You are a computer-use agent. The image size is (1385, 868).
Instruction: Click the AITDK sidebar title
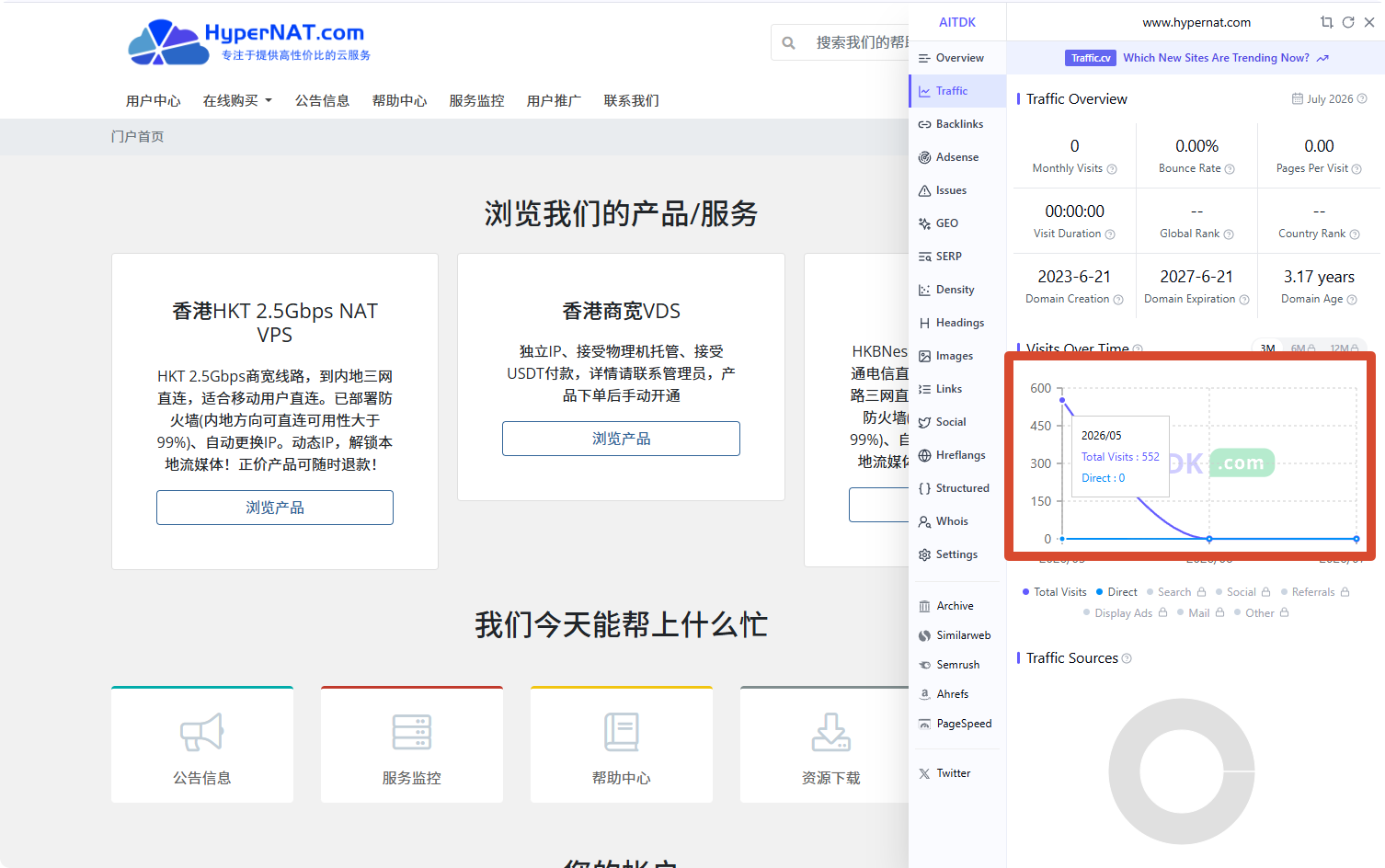point(957,22)
